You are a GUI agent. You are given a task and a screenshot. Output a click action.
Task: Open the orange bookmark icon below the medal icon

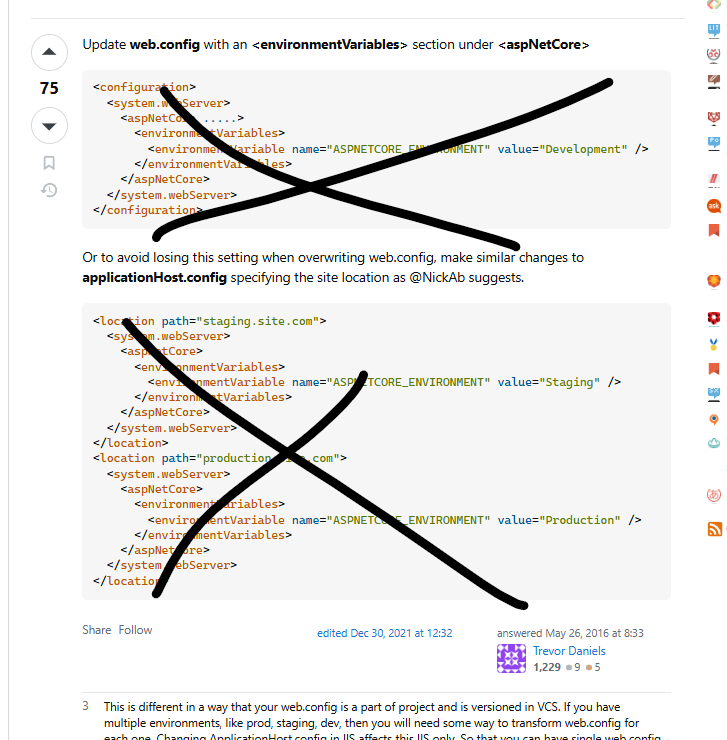click(x=714, y=369)
